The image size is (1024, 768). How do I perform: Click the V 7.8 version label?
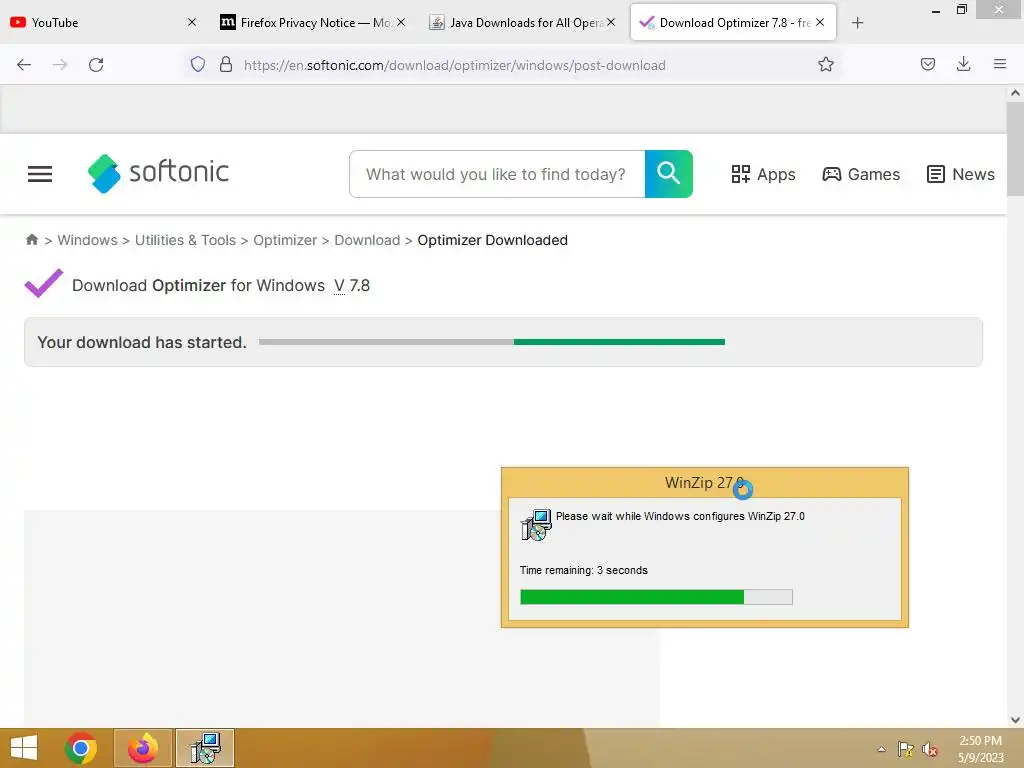[x=352, y=285]
